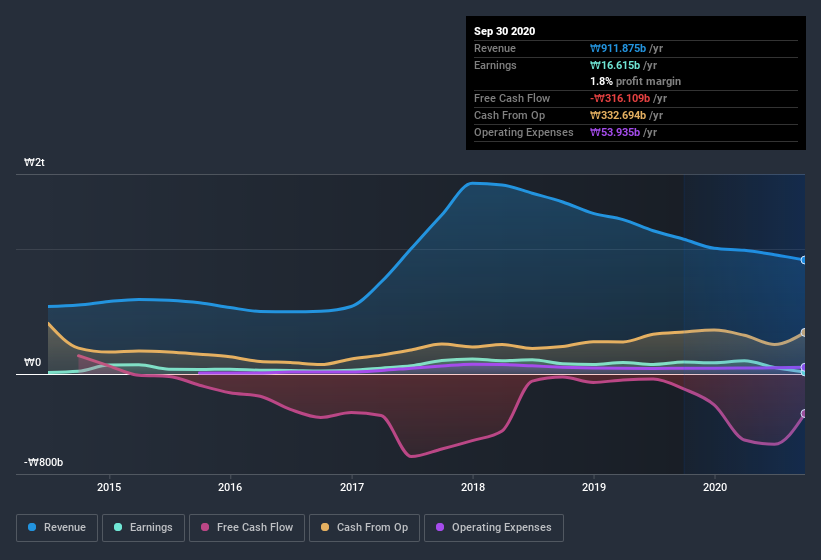Select the 2018 x-axis label

click(x=473, y=487)
